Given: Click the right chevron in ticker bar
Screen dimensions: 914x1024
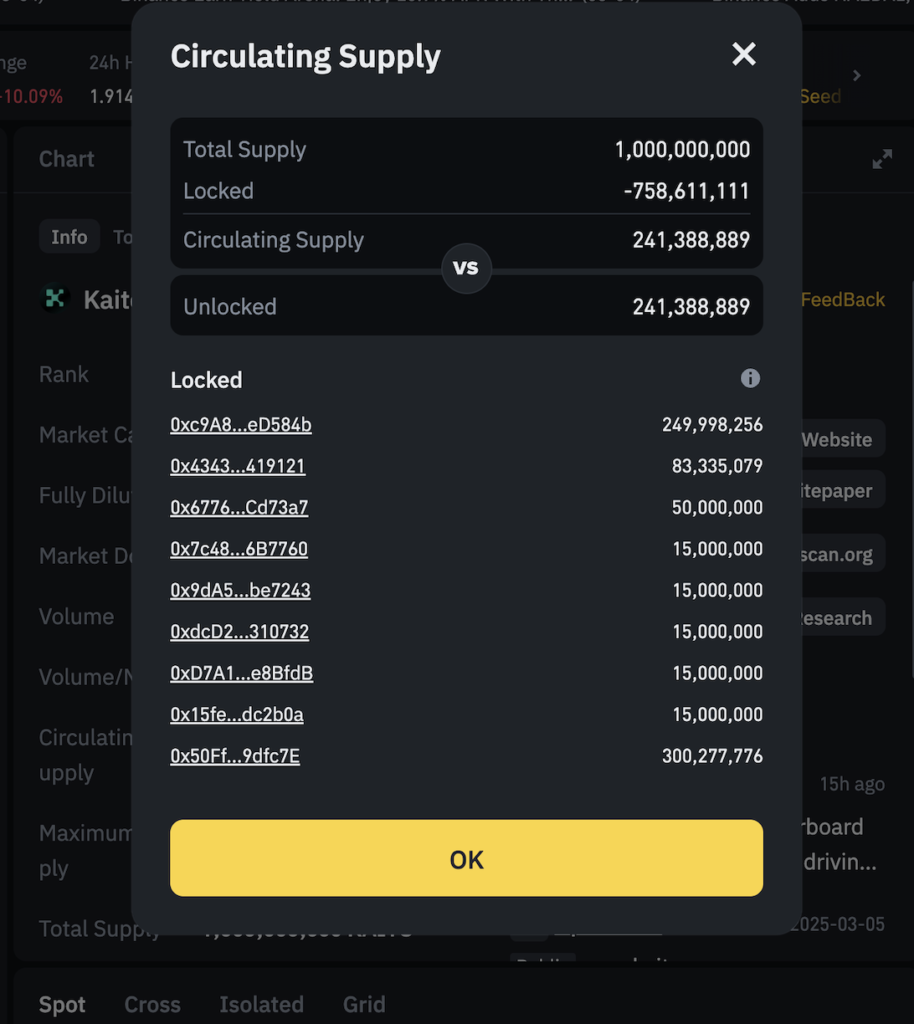Looking at the screenshot, I should [856, 75].
